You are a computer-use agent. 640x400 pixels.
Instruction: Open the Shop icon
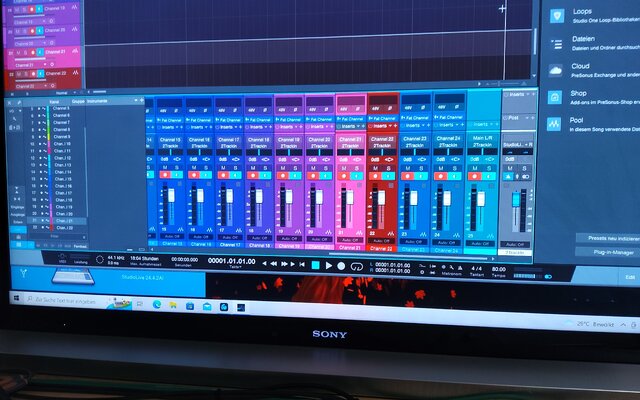[555, 97]
